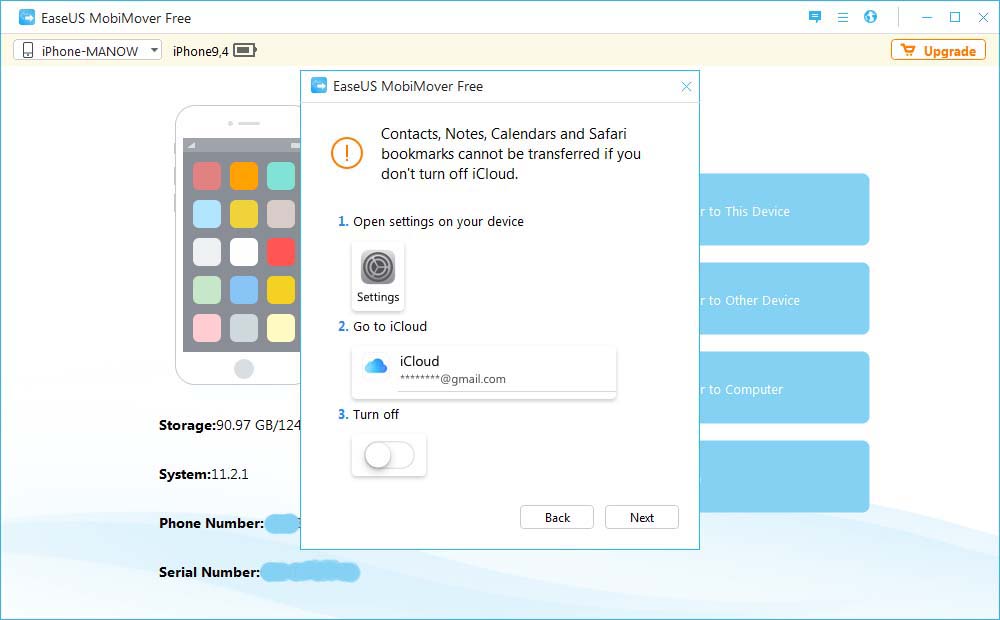Image resolution: width=1000 pixels, height=620 pixels.
Task: Click the phone icon in device selector
Action: [26, 49]
